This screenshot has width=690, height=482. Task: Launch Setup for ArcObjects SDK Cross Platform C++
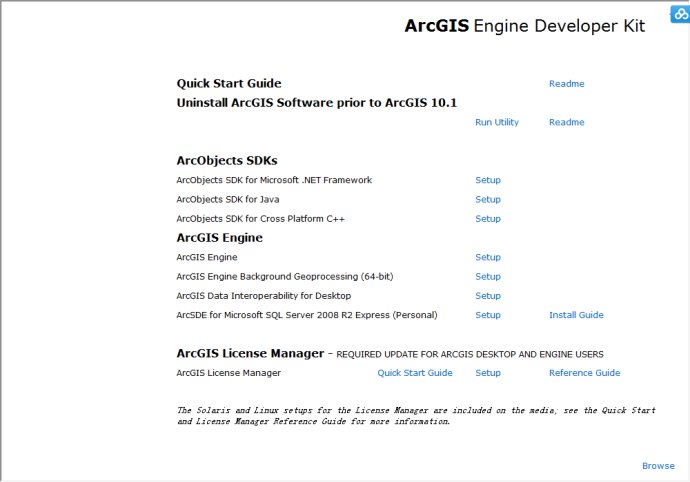tap(488, 219)
